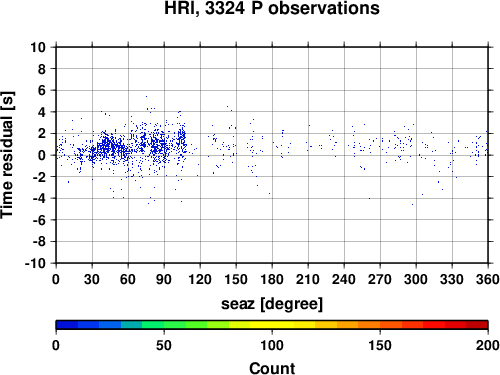Click the y-axis tick label -6

point(39,220)
